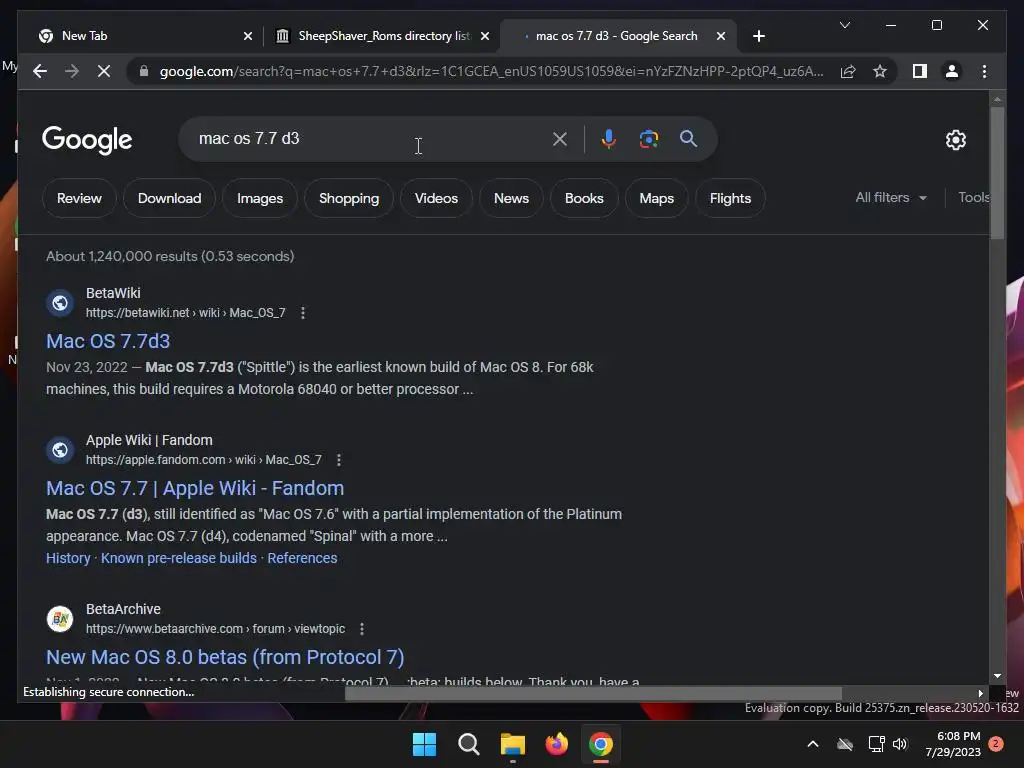This screenshot has height=768, width=1024.
Task: Select the Review filter chip
Action: point(79,198)
